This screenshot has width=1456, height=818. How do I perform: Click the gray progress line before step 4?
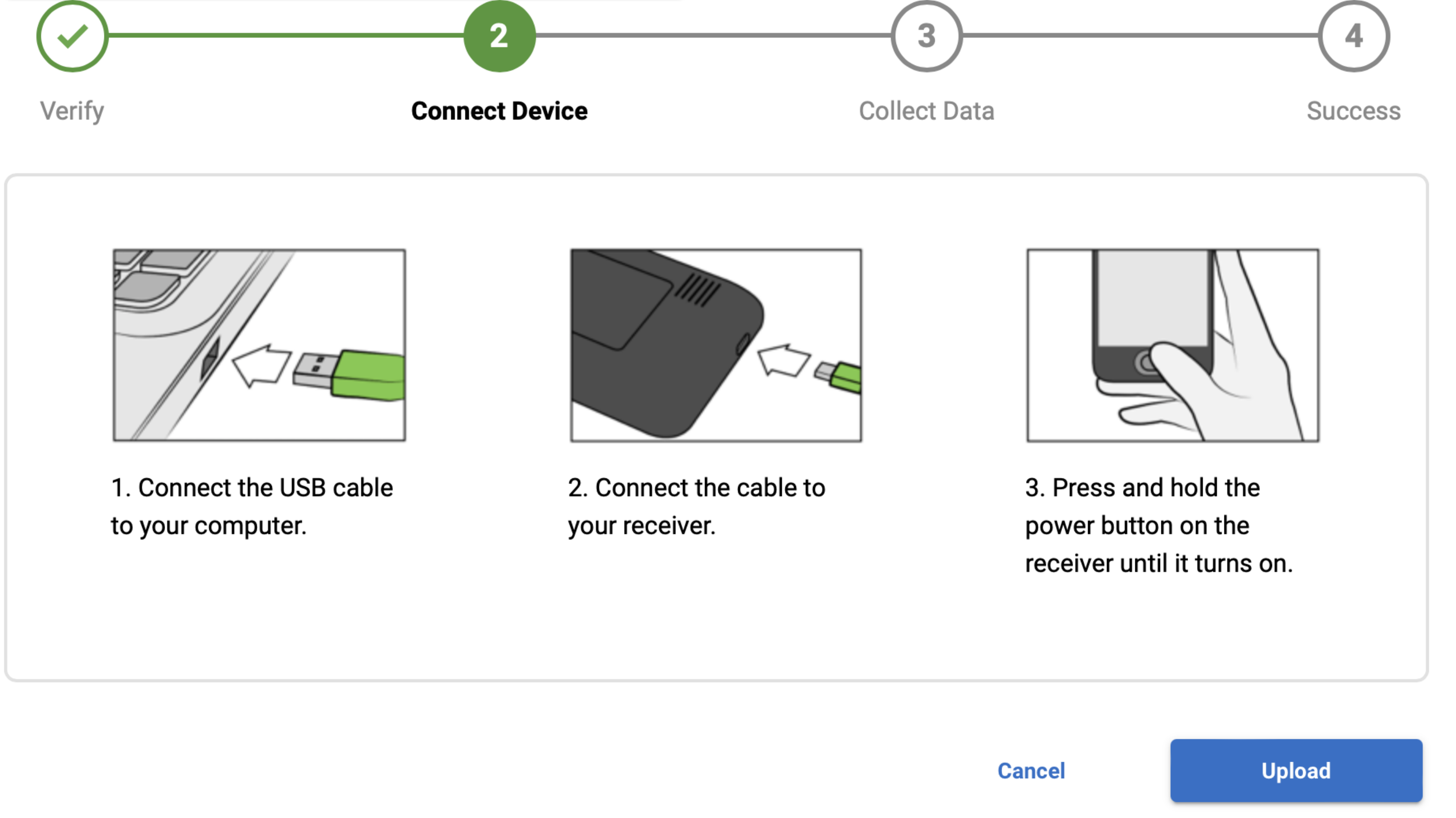click(1140, 35)
